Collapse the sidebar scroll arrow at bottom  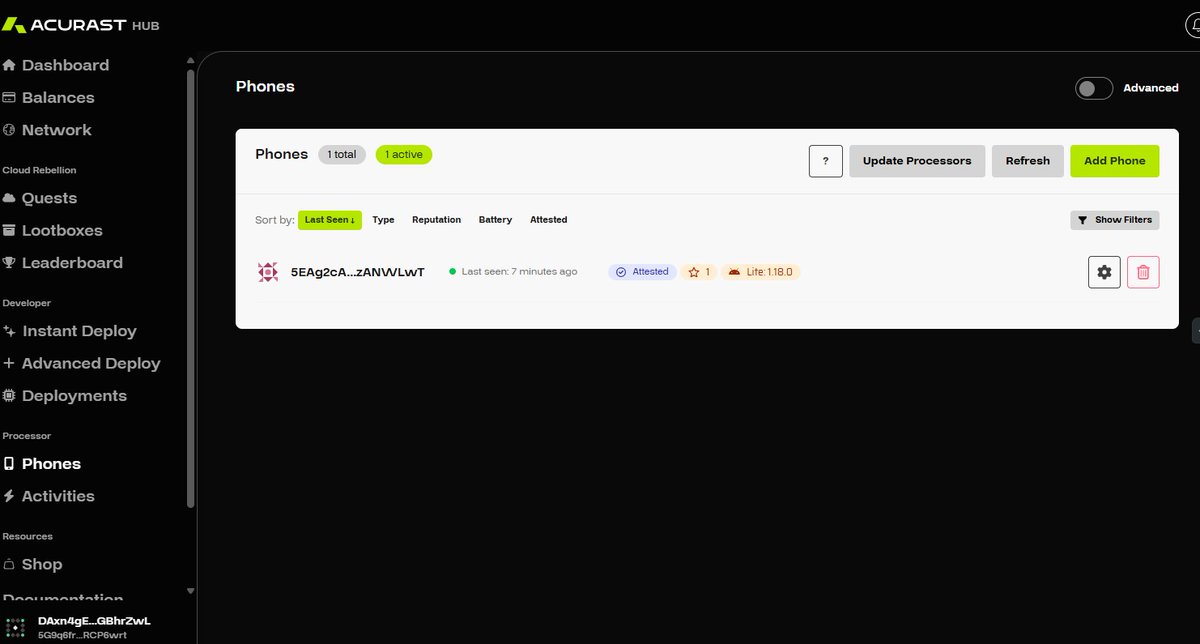tap(190, 589)
